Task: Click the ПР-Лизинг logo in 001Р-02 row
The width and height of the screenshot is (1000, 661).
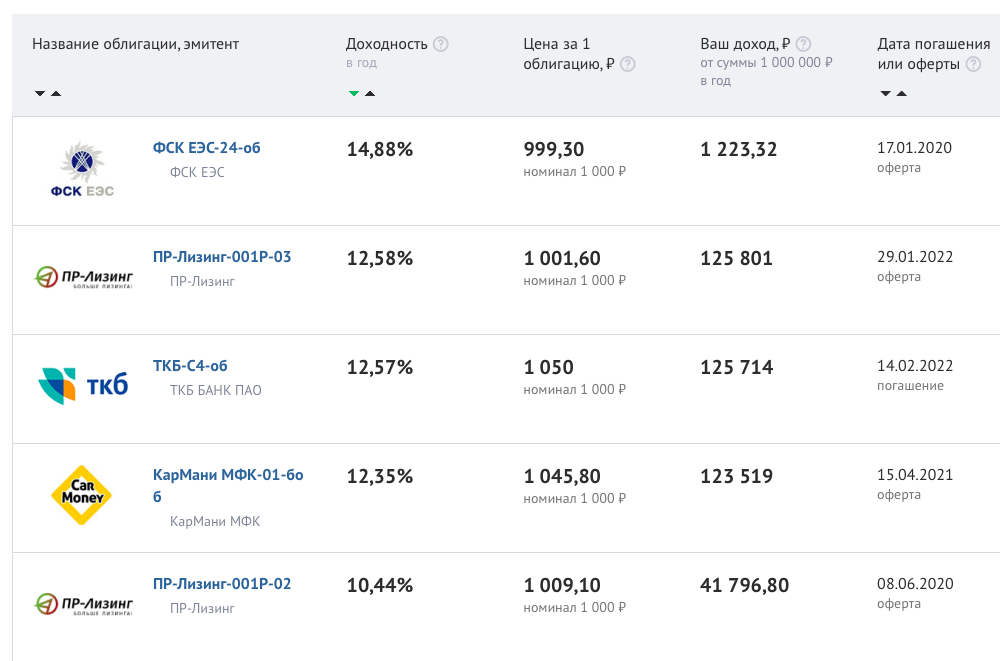Action: (x=83, y=604)
